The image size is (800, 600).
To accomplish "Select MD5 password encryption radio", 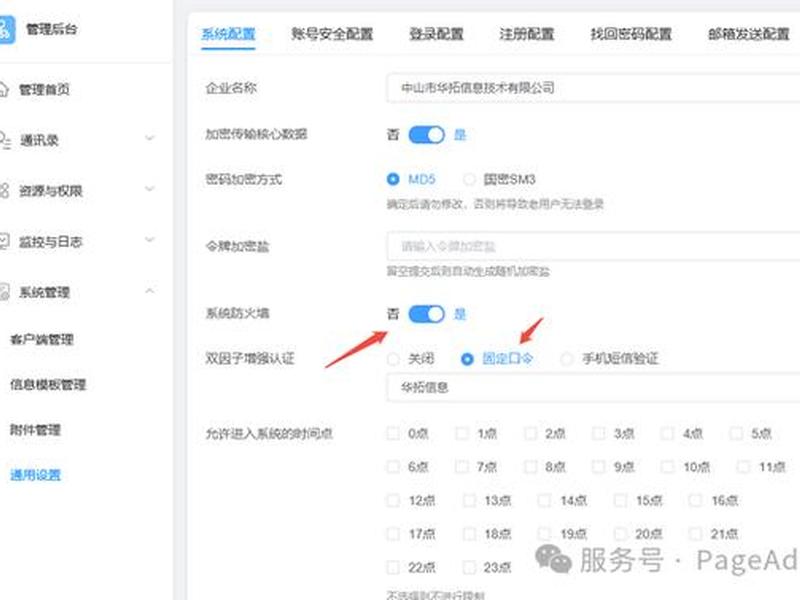I will pyautogui.click(x=393, y=179).
